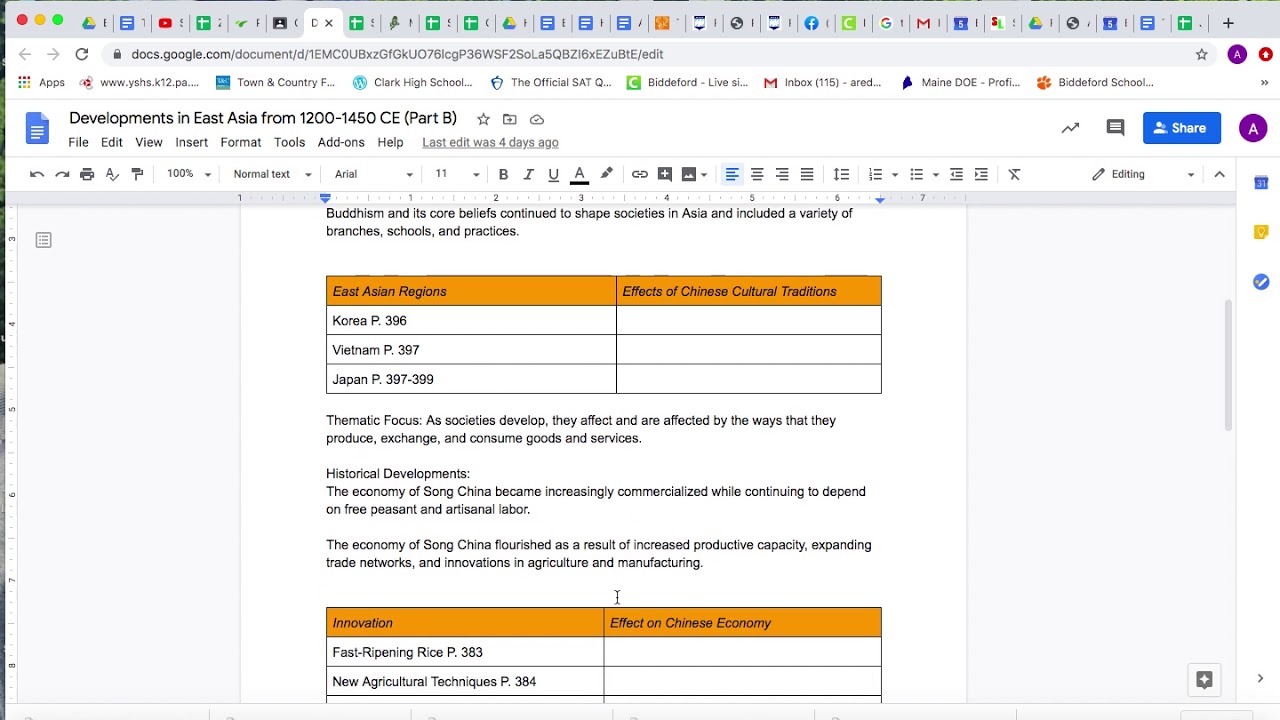This screenshot has width=1280, height=720.
Task: Open Google Keep in the side panel
Action: click(x=1261, y=232)
